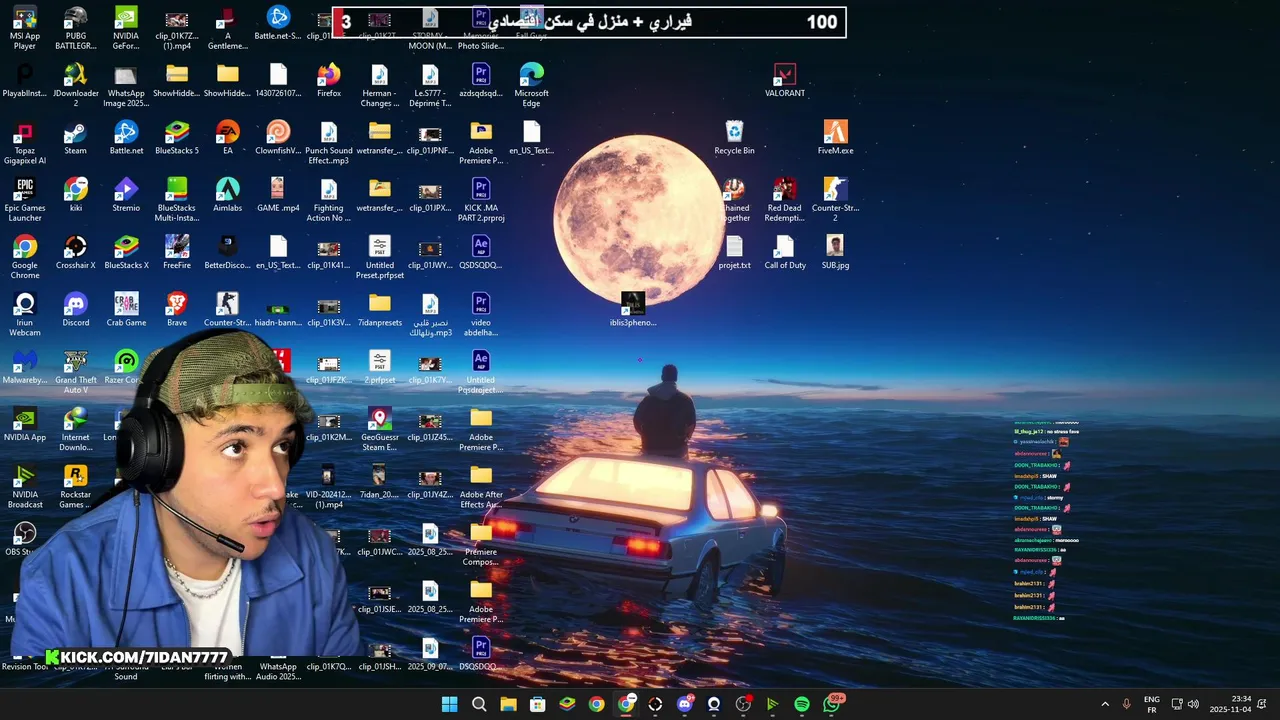Open the Google Chrome desktop shortcut
This screenshot has height=720, width=1280.
click(25, 257)
